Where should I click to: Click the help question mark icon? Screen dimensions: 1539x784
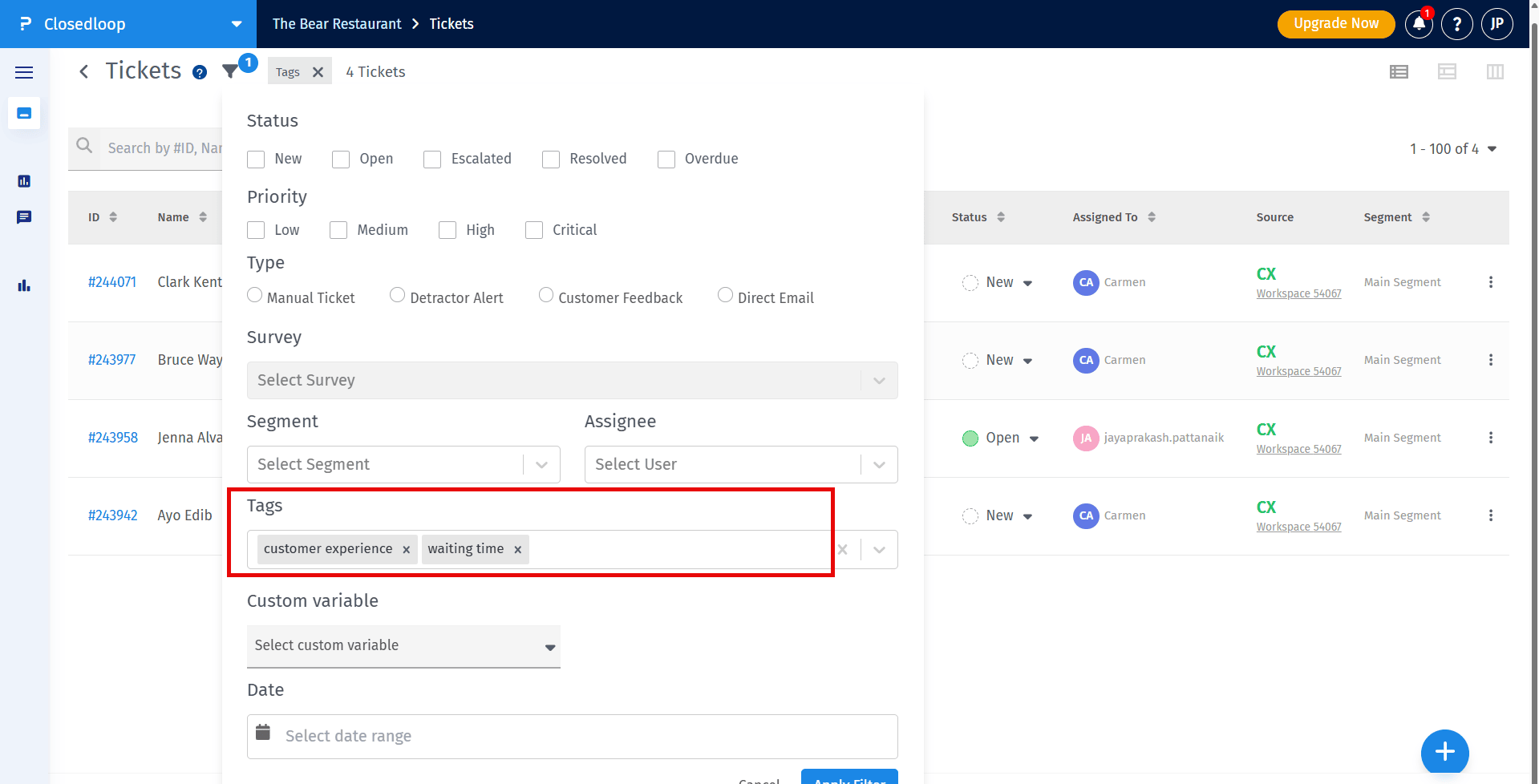pos(1456,24)
